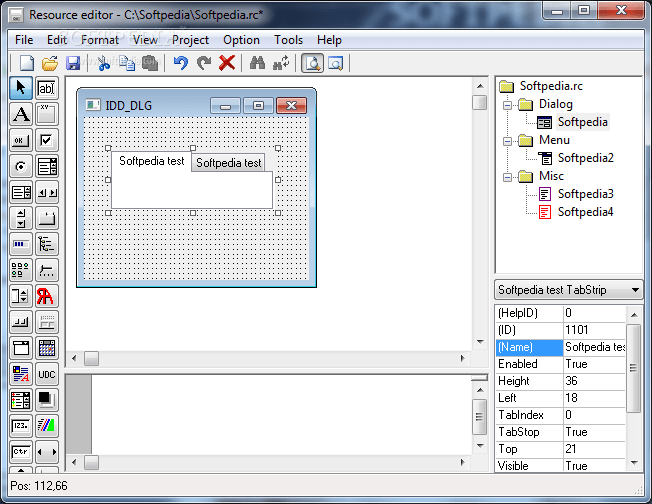Select the Toolbar control tool

tap(21, 322)
